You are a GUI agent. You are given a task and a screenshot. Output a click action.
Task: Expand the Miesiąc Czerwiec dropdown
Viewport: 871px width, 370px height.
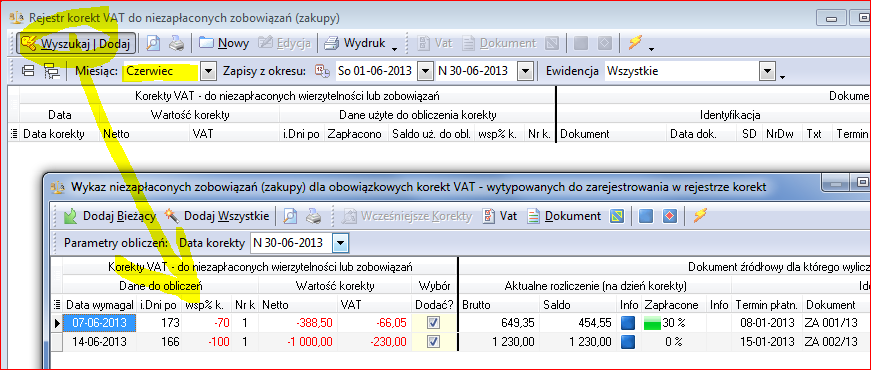208,71
